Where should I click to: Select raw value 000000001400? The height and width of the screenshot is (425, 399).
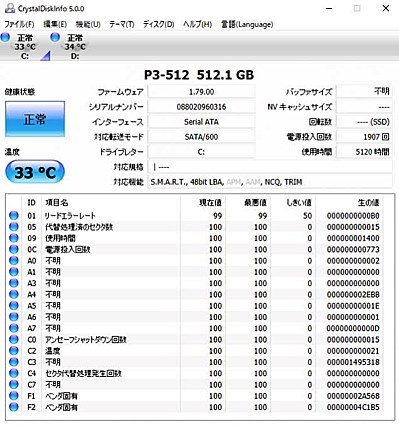[x=353, y=238]
